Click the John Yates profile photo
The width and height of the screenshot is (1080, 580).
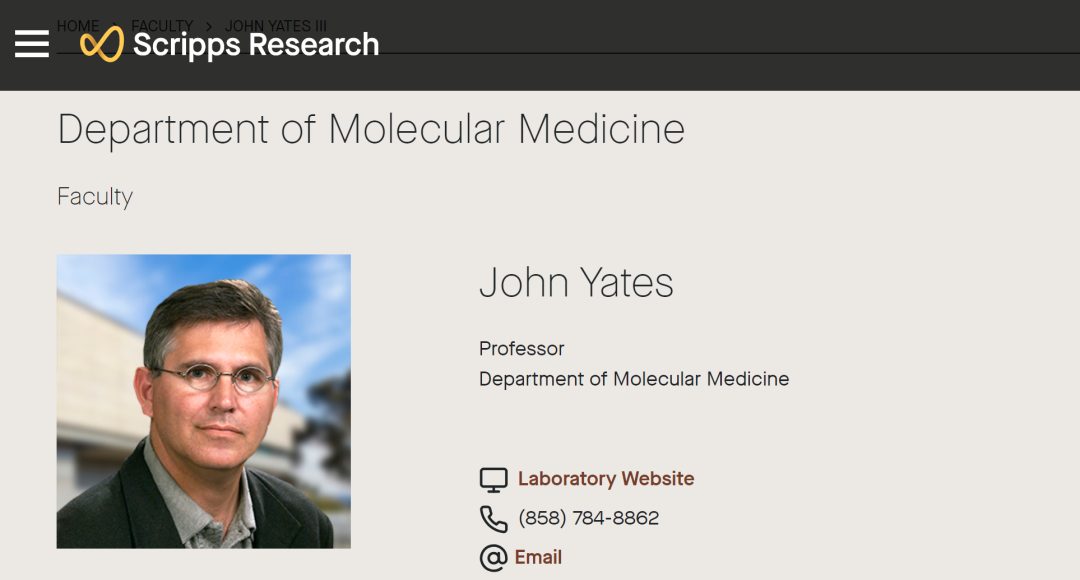click(203, 401)
